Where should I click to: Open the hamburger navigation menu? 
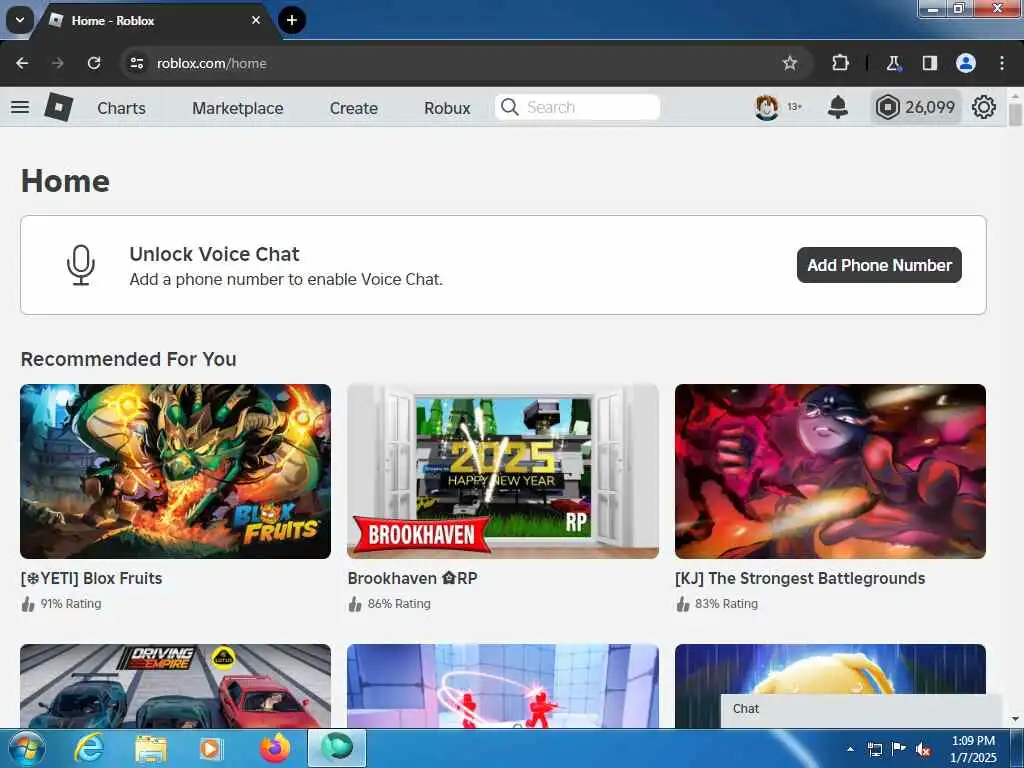tap(20, 107)
